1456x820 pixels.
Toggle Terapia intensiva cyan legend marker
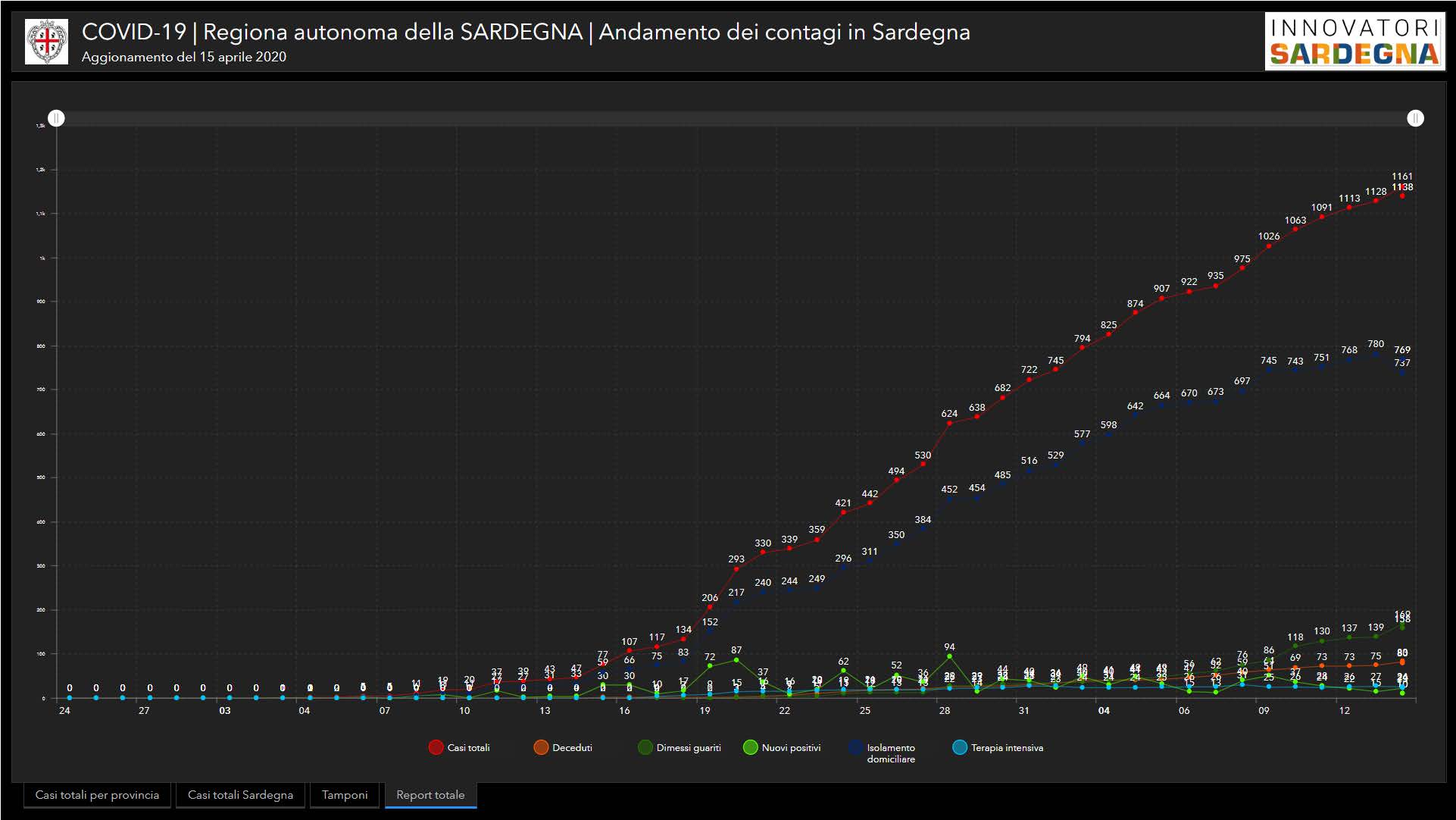coord(960,747)
